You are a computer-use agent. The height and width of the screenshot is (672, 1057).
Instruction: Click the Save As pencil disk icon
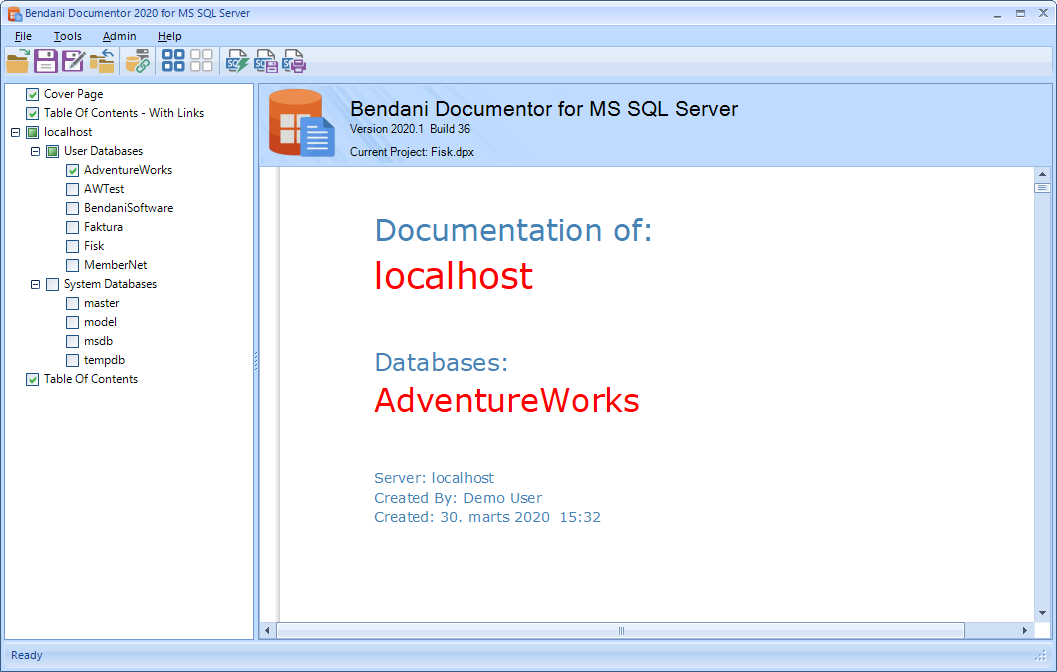click(x=73, y=61)
